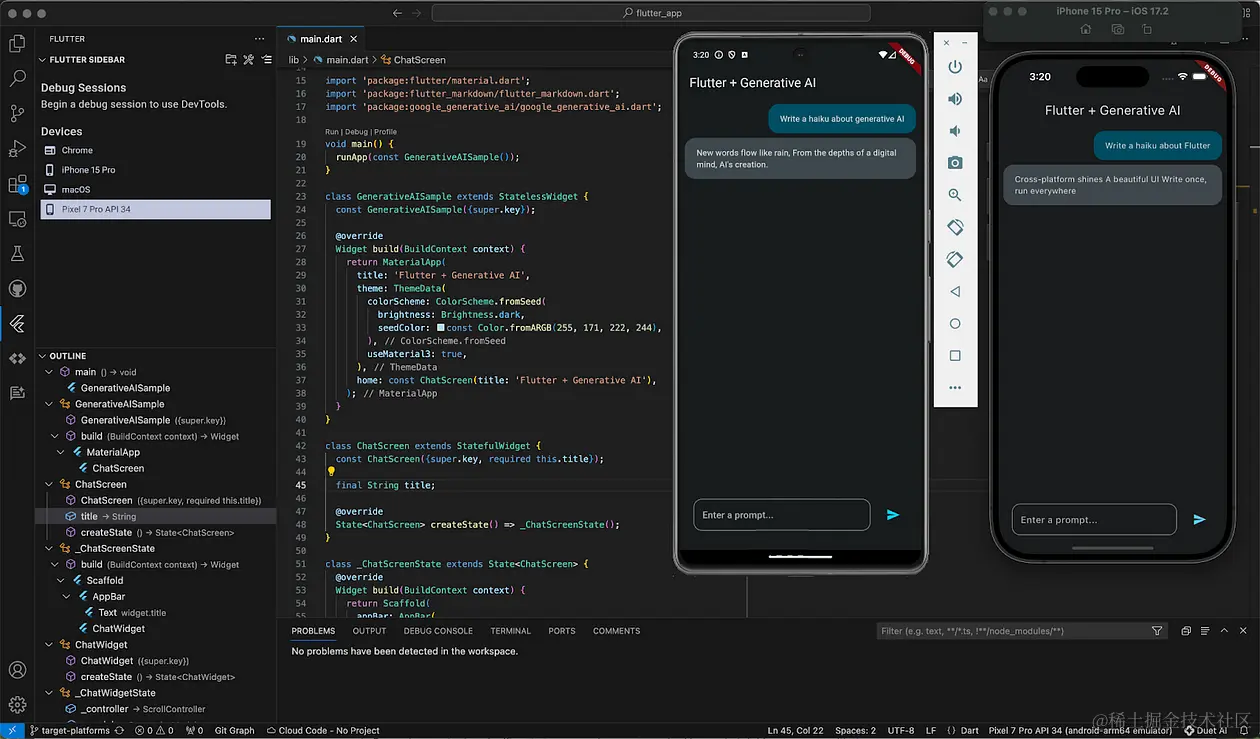Open the Run and Debug view
This screenshot has height=739, width=1260.
click(17, 148)
